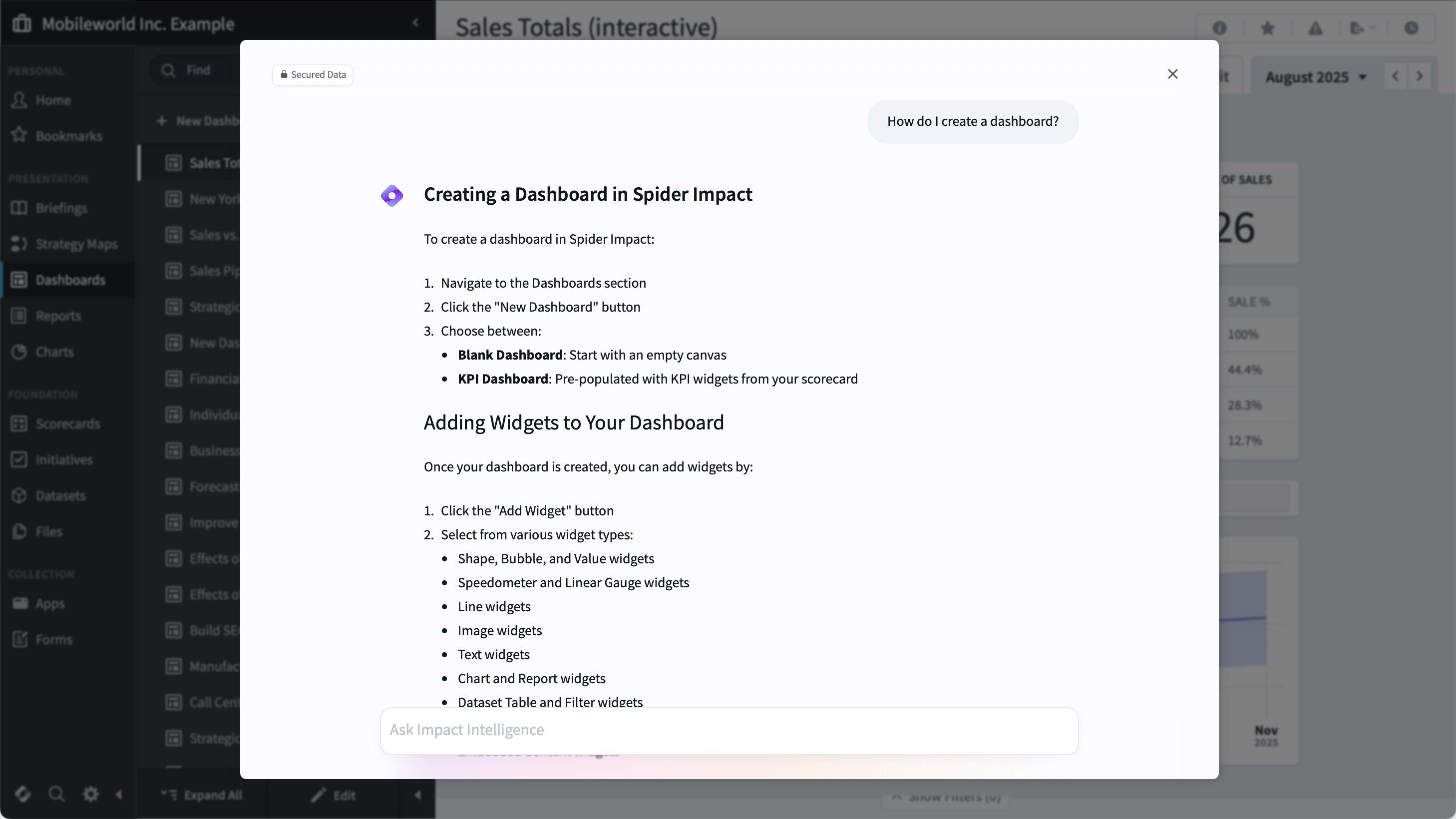This screenshot has height=819, width=1456.
Task: Click the Strategy Maps icon
Action: (x=19, y=244)
